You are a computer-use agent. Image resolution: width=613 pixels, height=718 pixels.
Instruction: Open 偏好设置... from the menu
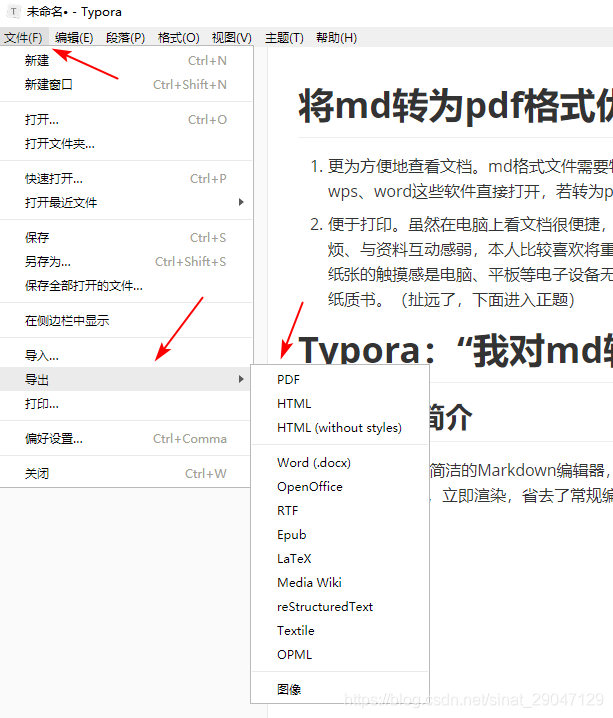click(x=126, y=439)
